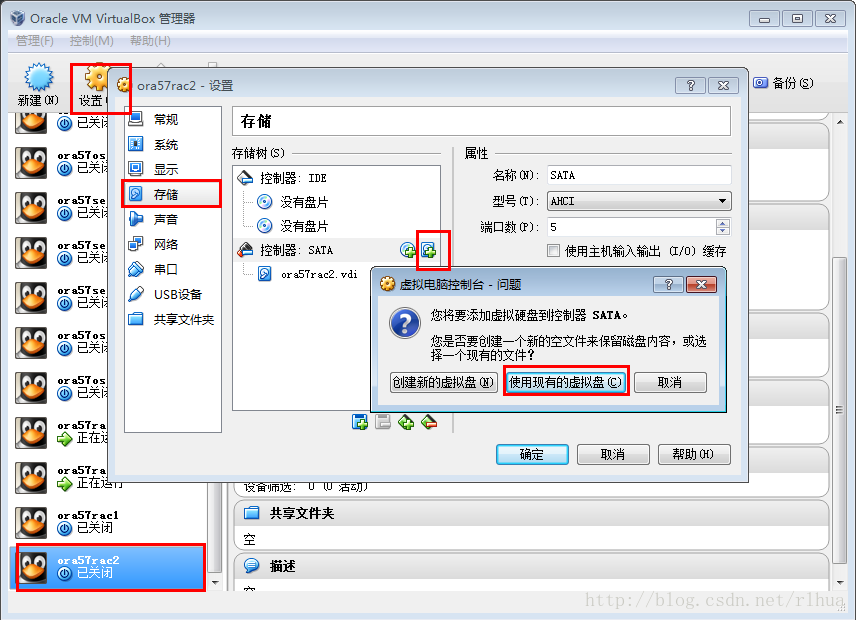The image size is (856, 620).
Task: Select 控制器: IDE in storage tree
Action: click(337, 178)
